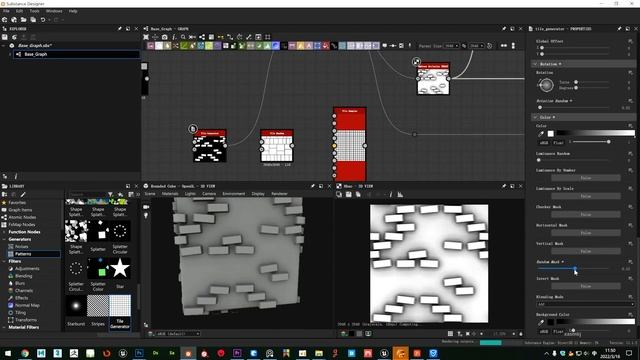The width and height of the screenshot is (640, 360).
Task: Click camera icon in 3D view
Action: [146, 207]
